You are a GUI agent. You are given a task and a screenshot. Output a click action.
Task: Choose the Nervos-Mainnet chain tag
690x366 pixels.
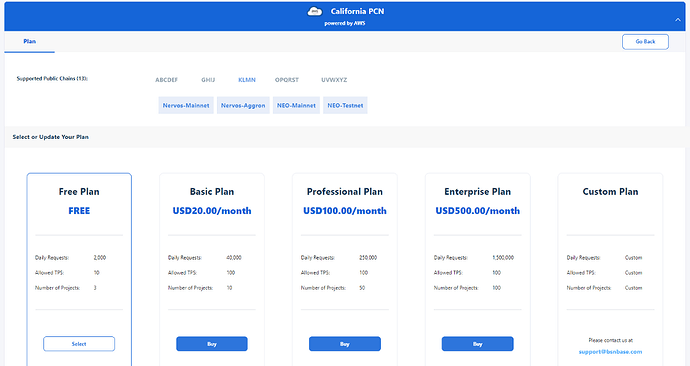point(186,106)
